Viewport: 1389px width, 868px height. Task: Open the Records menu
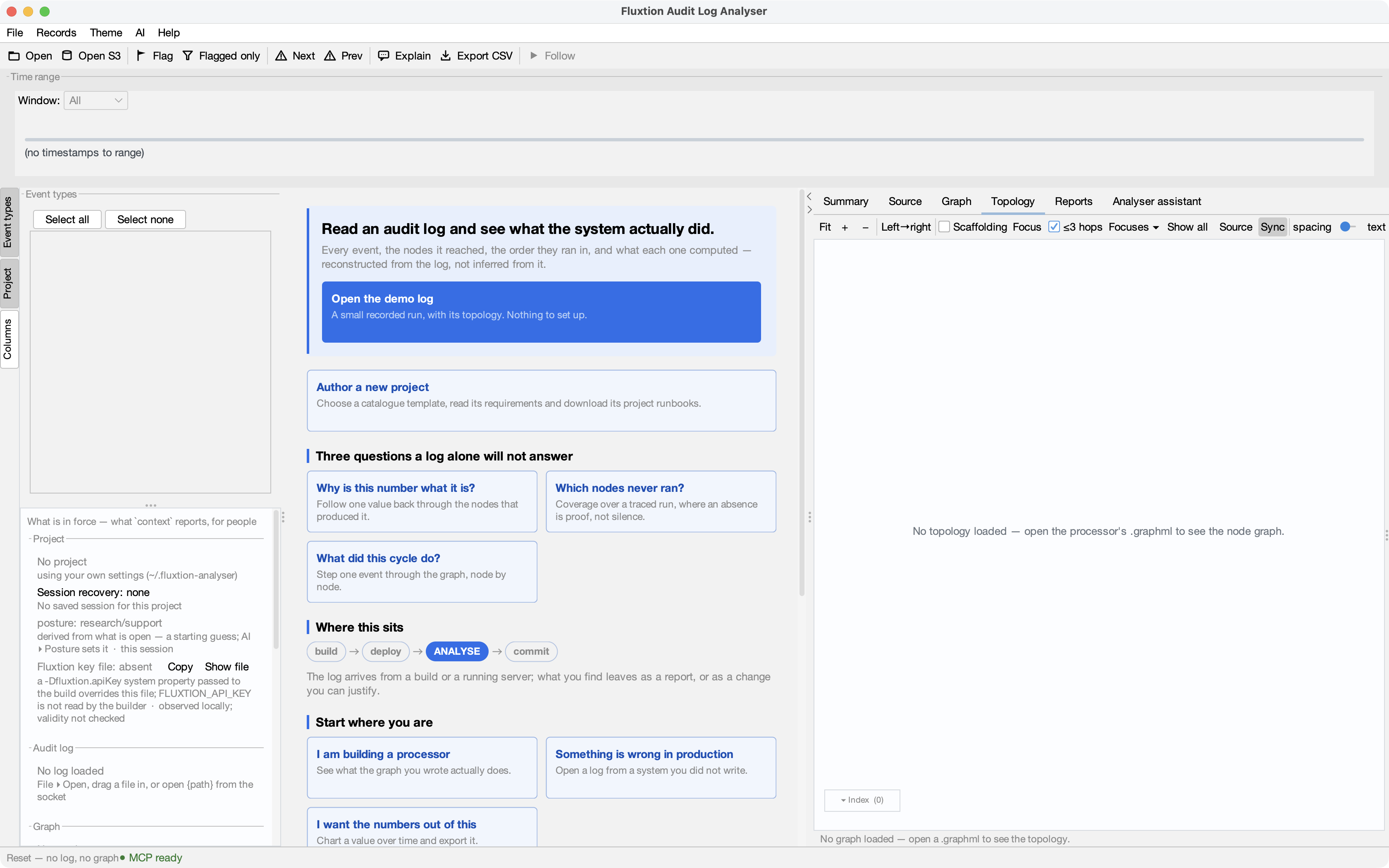click(56, 33)
